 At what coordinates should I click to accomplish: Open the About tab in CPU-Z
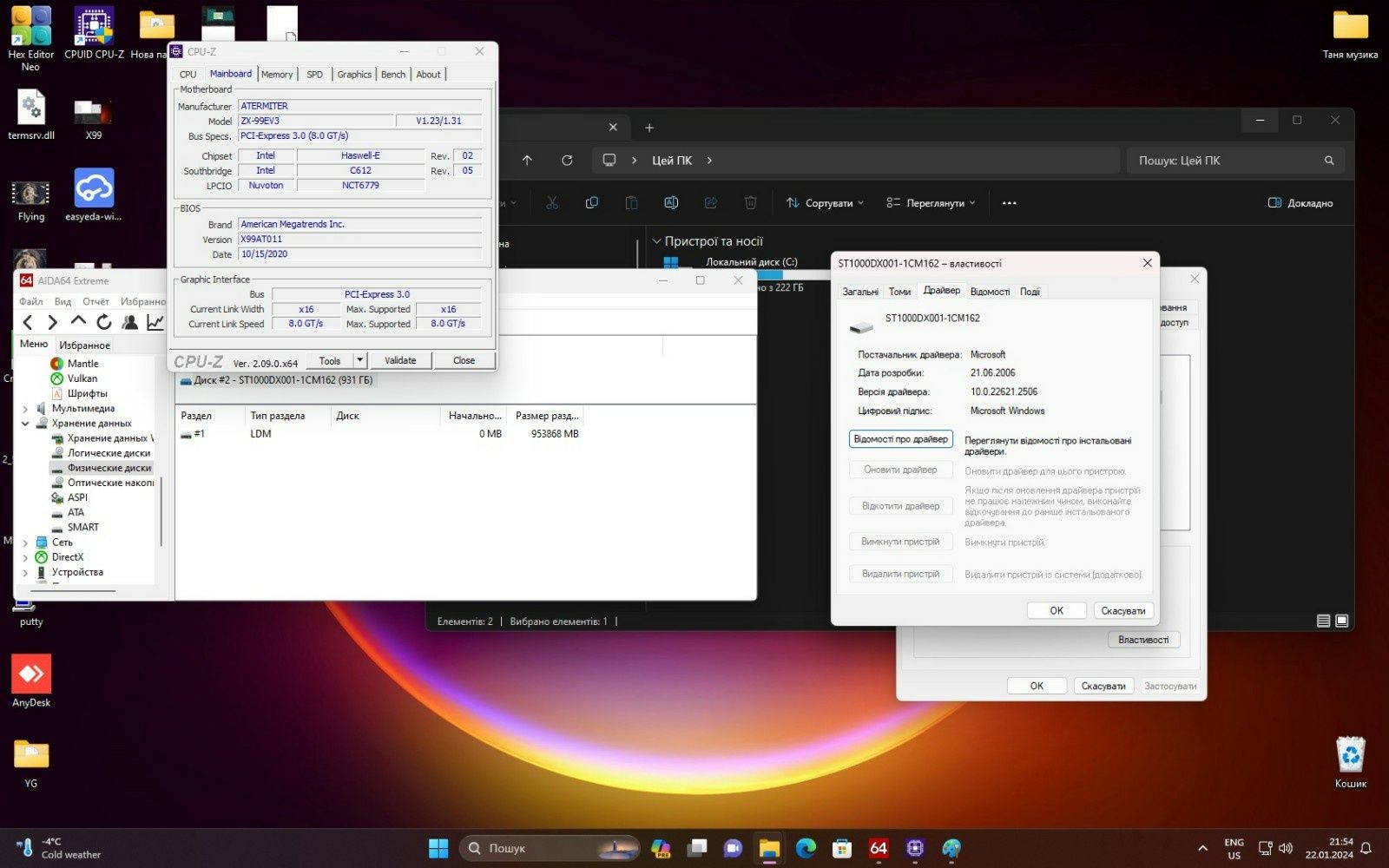coord(428,75)
